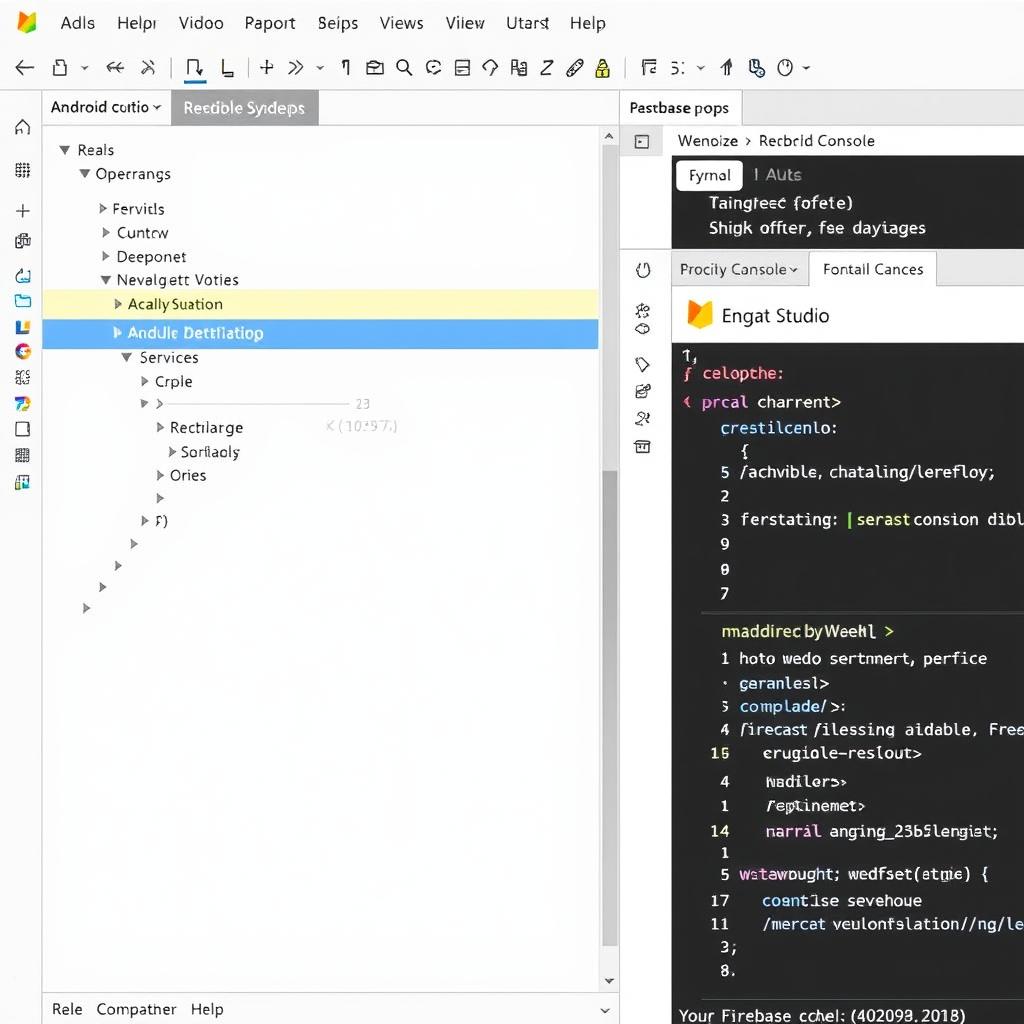This screenshot has height=1024, width=1024.
Task: Click the plus icon in left sidebar
Action: pos(23,211)
